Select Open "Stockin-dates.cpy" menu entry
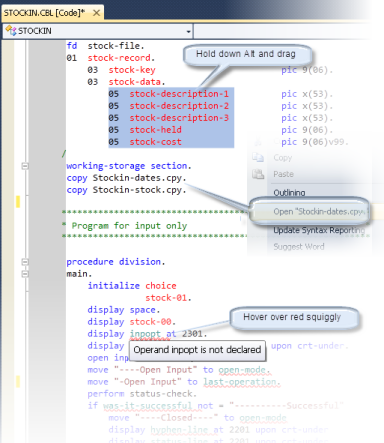Screen dimensions: 384x443 [318, 212]
